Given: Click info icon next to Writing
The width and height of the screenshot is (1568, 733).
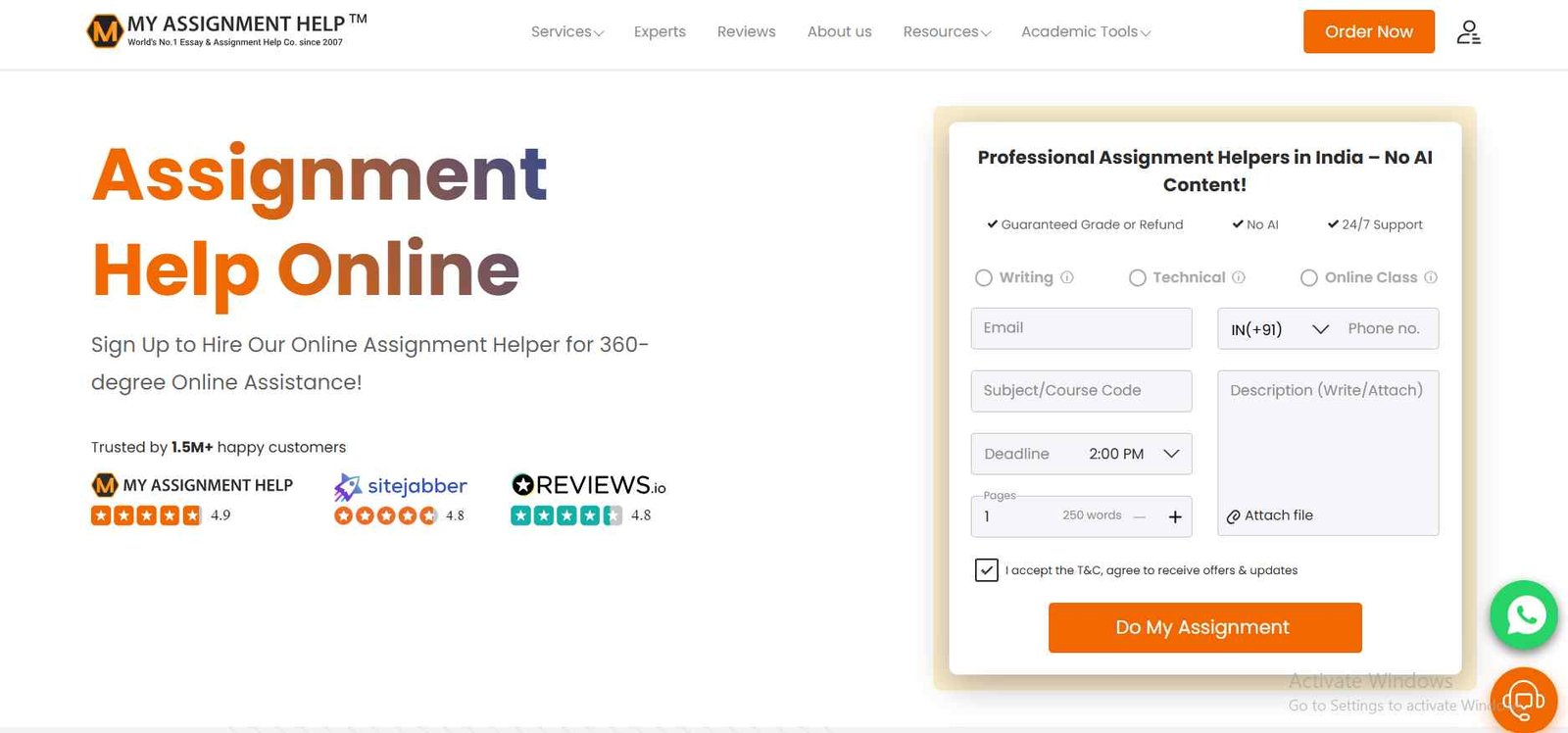Looking at the screenshot, I should pyautogui.click(x=1067, y=277).
